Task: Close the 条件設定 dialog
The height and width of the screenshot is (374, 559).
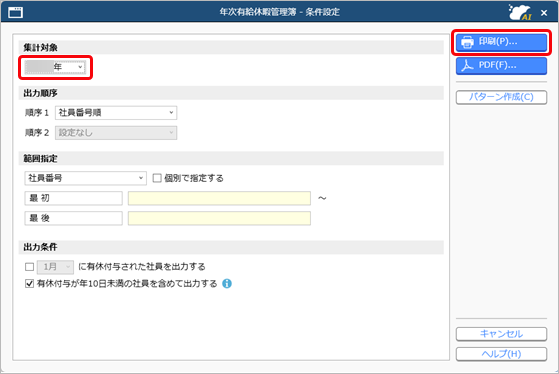Action: point(544,13)
